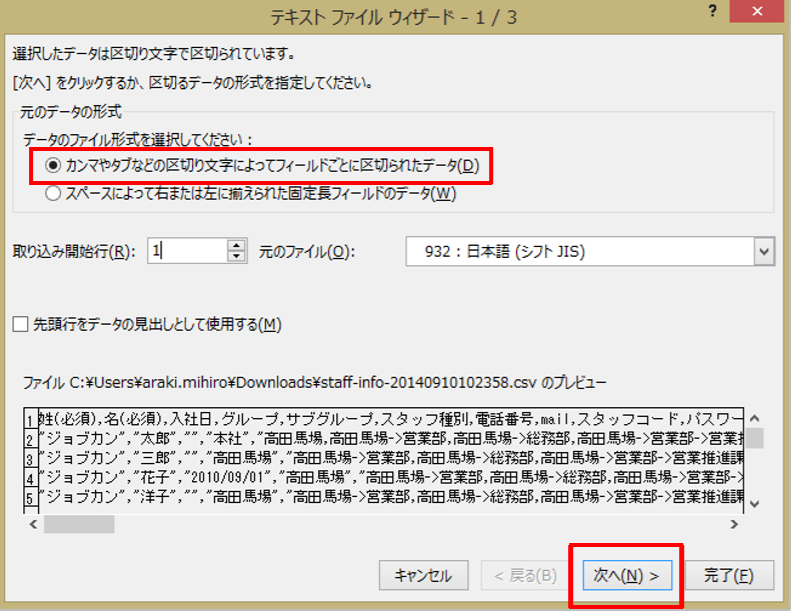Click the preview's vertical scroll up arrow
Screen dimensions: 791x612
[756, 418]
